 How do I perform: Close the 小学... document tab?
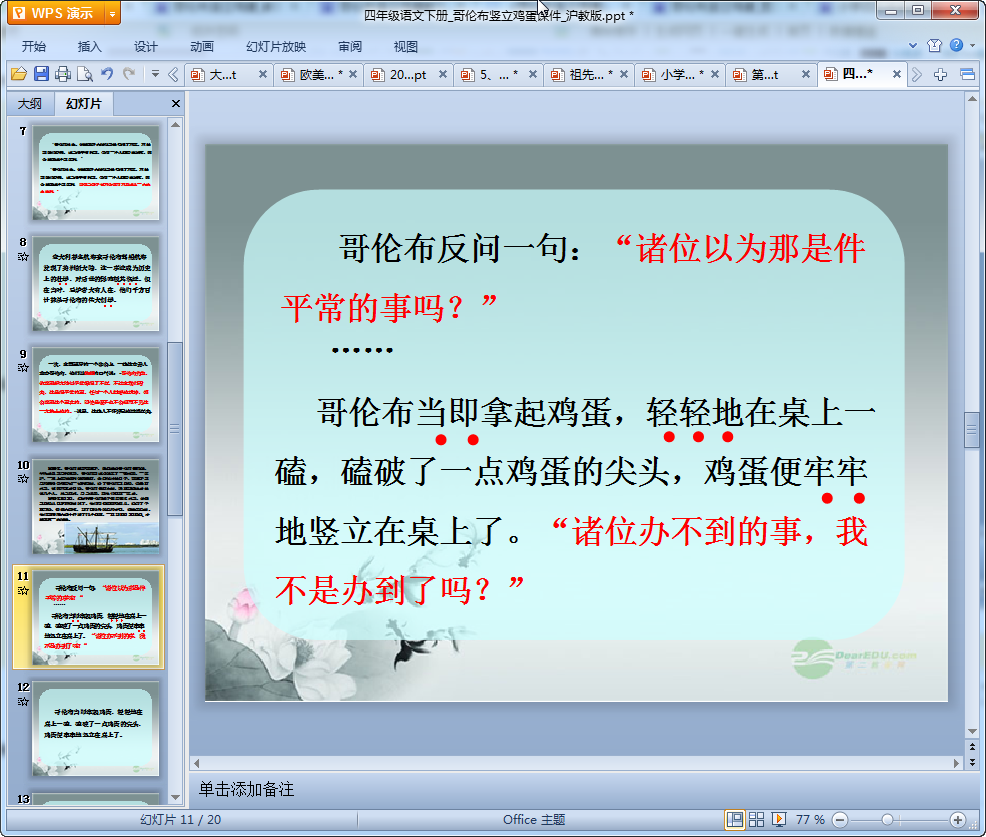(x=714, y=74)
